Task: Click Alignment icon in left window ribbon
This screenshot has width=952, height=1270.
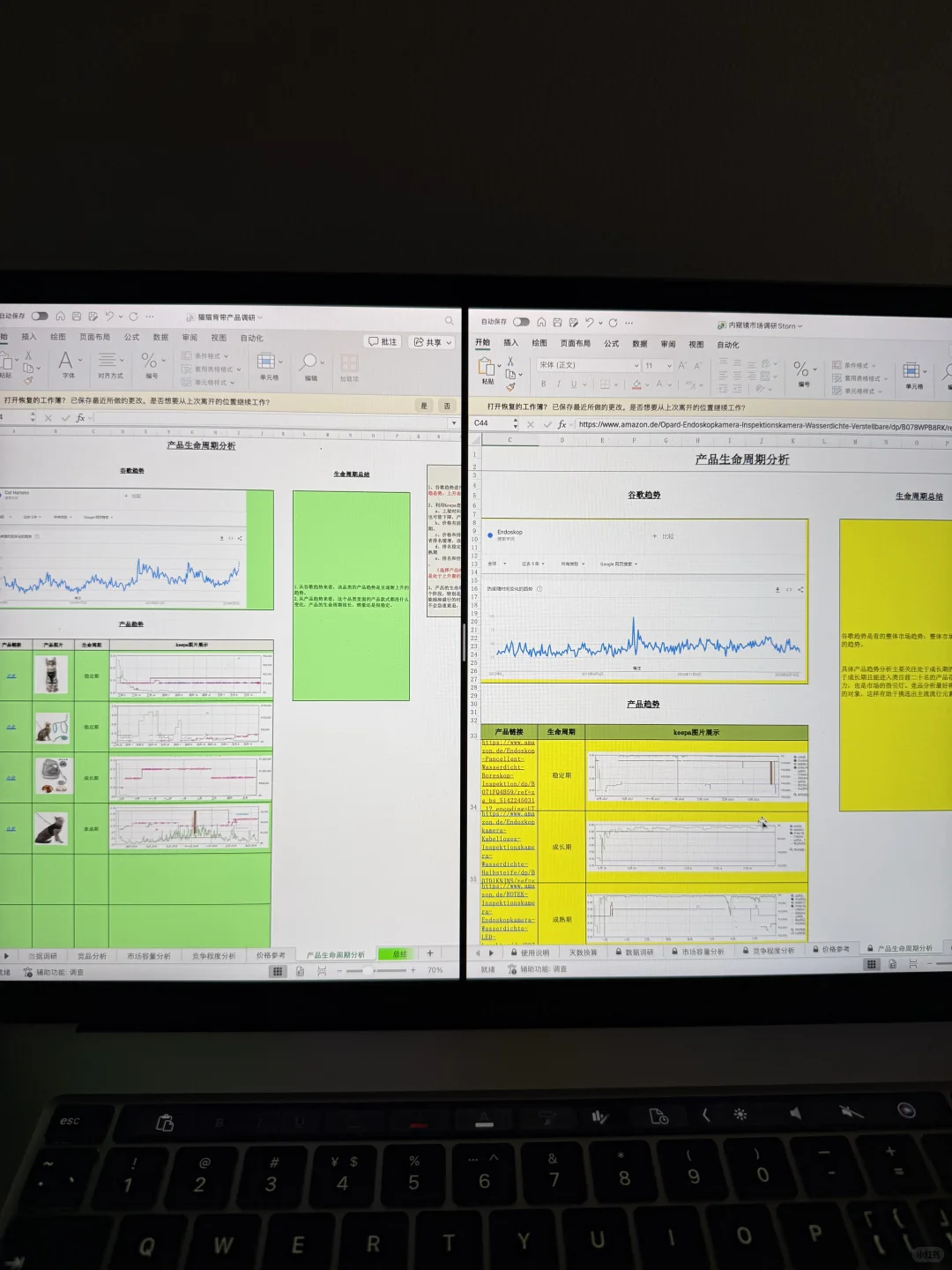Action: click(108, 360)
